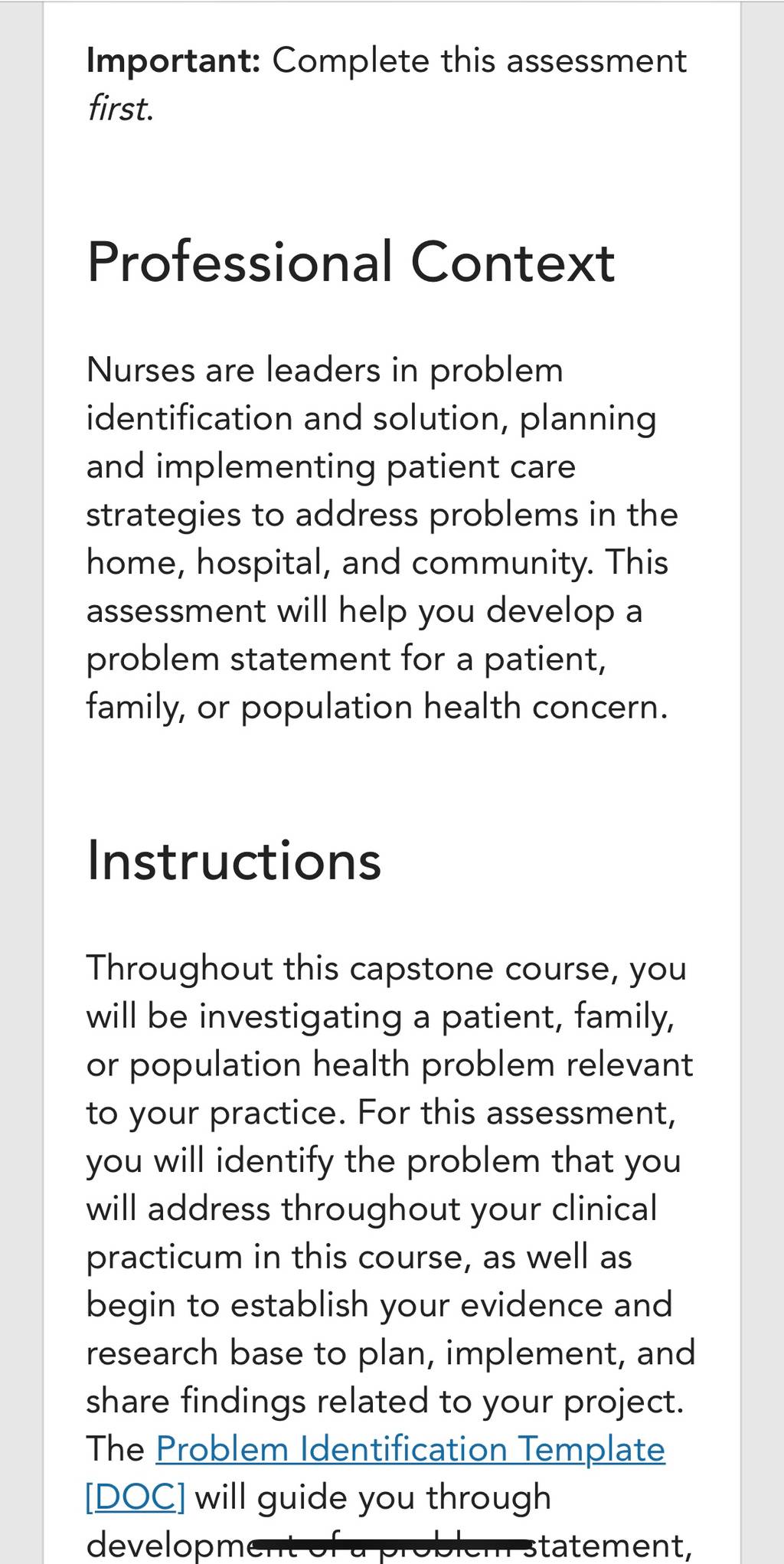Click the gray margin right of the page
The height and width of the screenshot is (1564, 784).
(763, 782)
